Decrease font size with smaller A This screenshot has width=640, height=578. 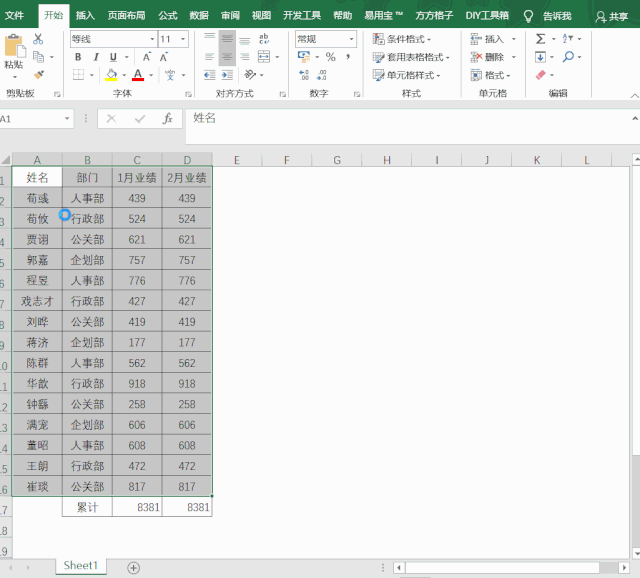164,57
